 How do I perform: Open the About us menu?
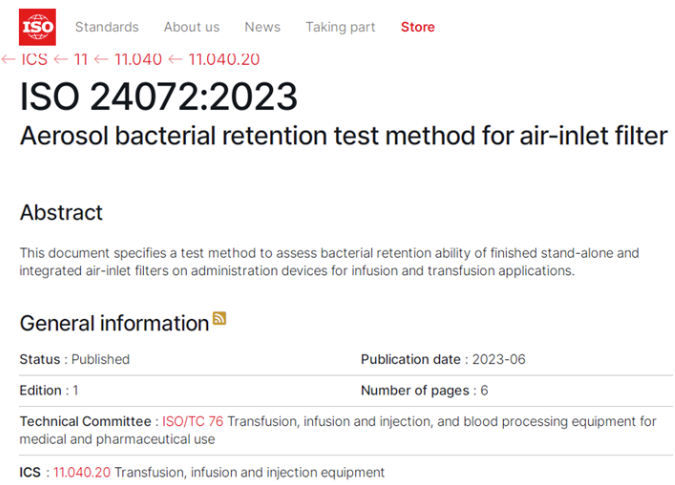point(192,27)
